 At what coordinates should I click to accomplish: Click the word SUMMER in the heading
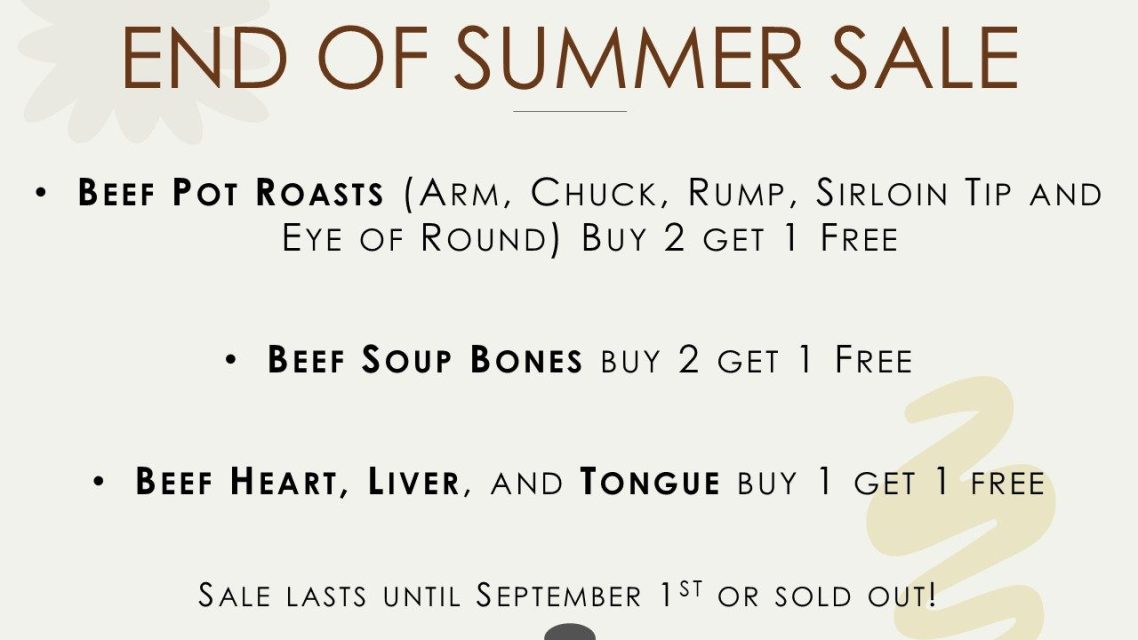tap(628, 58)
